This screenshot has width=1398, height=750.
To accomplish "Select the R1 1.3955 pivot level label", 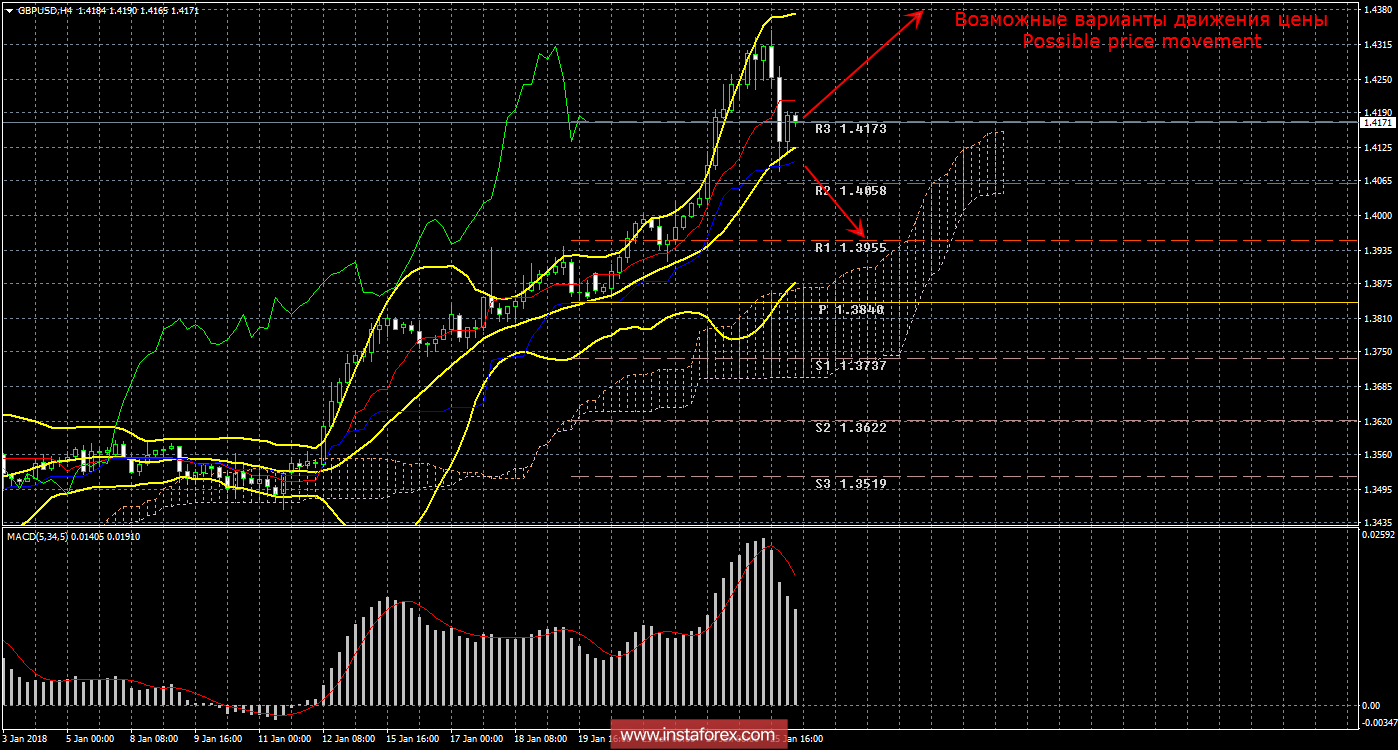I will coord(850,247).
